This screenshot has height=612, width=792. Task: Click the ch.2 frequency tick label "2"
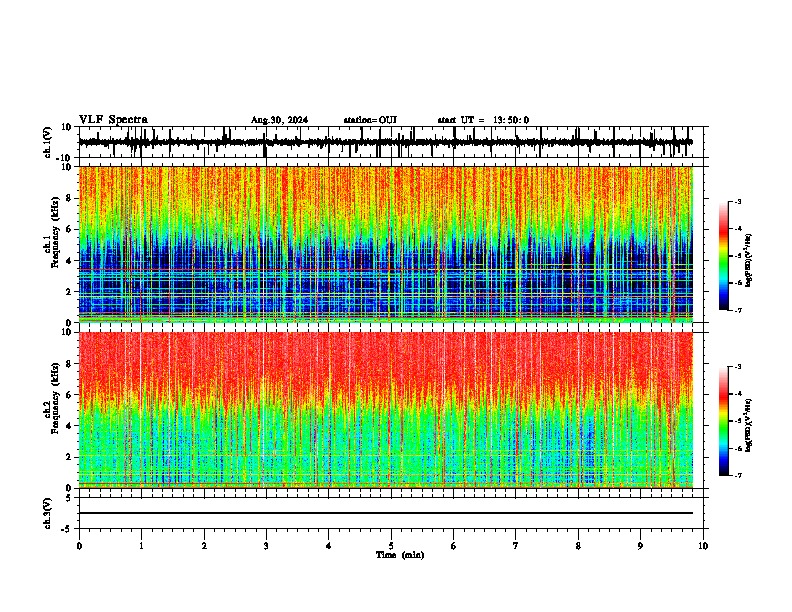[69, 457]
